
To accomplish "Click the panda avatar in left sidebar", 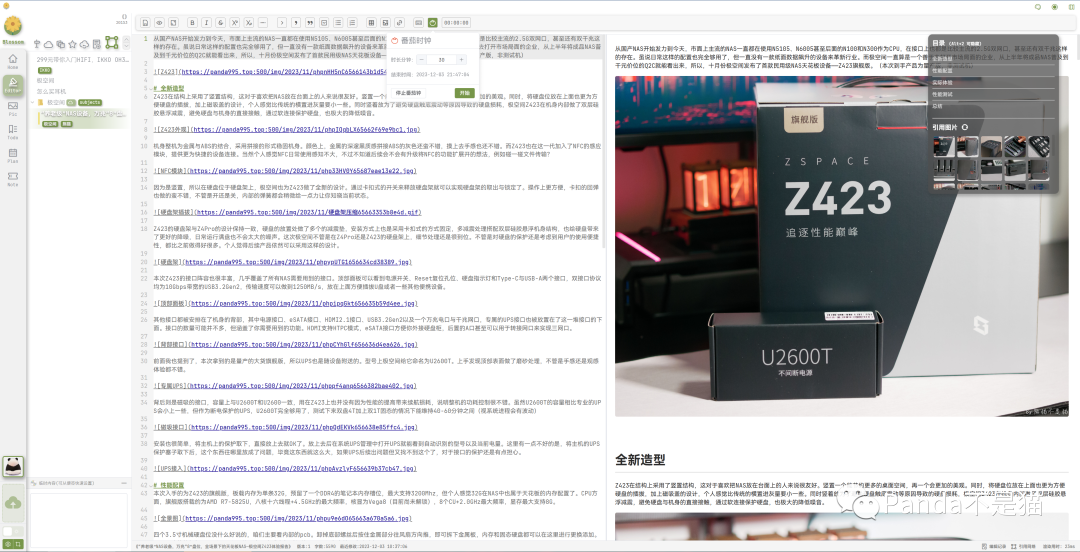I will [x=13, y=466].
